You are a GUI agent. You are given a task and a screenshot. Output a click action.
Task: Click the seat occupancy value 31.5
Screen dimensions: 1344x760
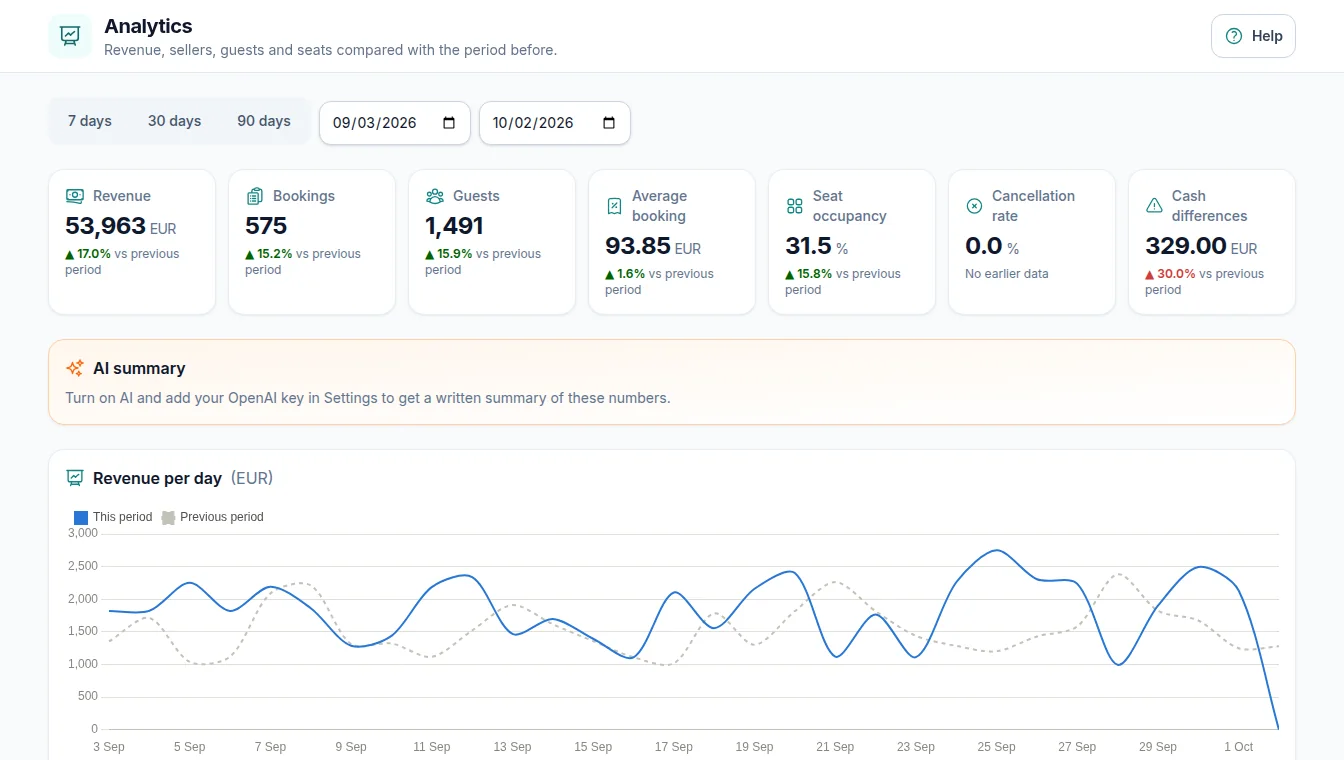pos(809,246)
